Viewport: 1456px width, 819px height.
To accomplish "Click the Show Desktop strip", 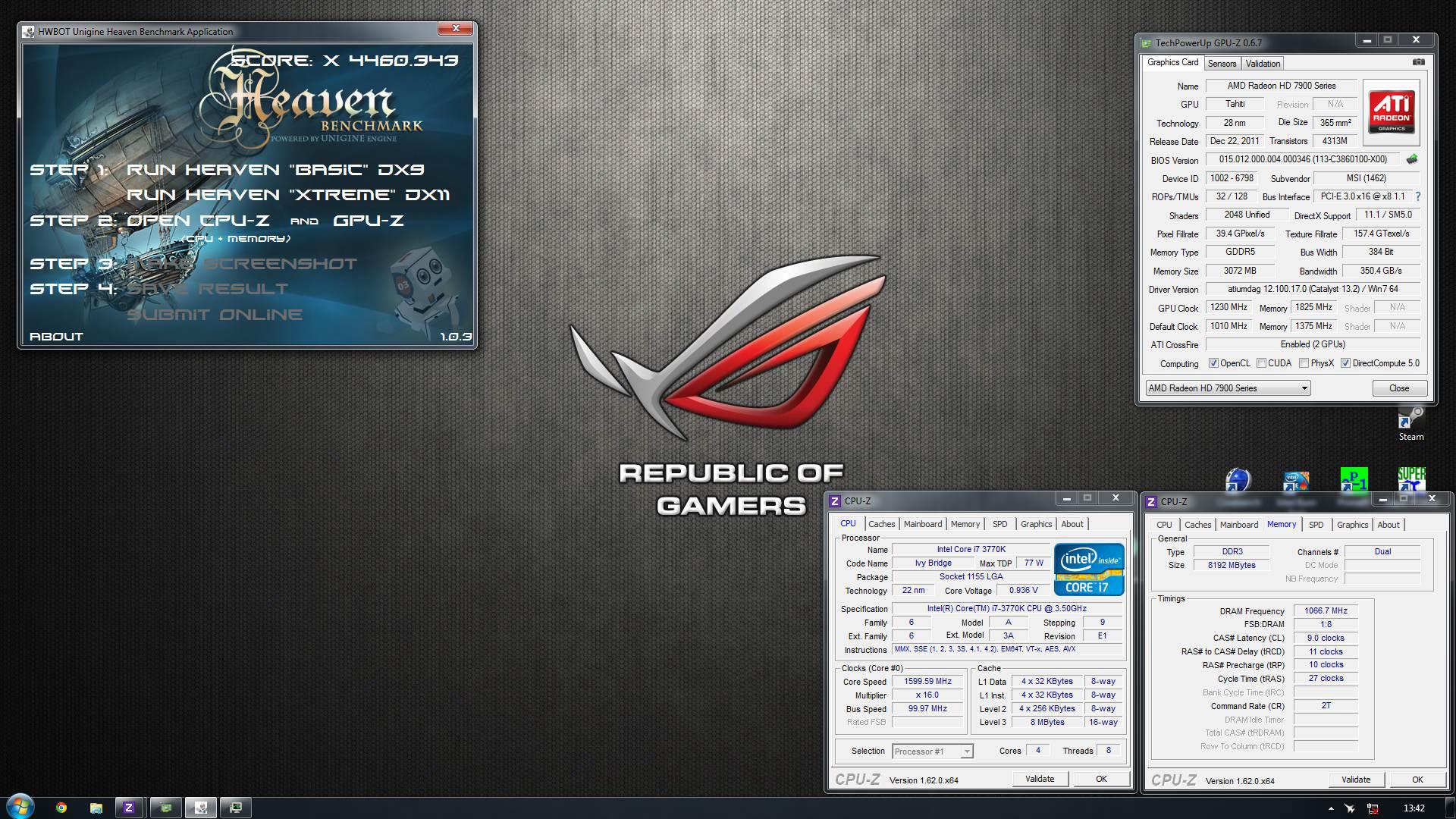I will tap(1450, 808).
